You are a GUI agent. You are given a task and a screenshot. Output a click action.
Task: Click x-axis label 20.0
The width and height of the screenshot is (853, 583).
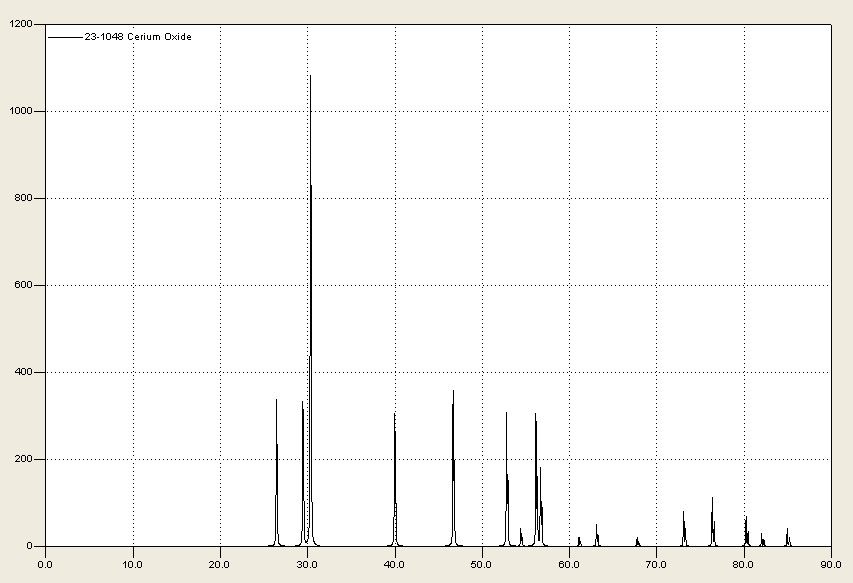[x=219, y=565]
